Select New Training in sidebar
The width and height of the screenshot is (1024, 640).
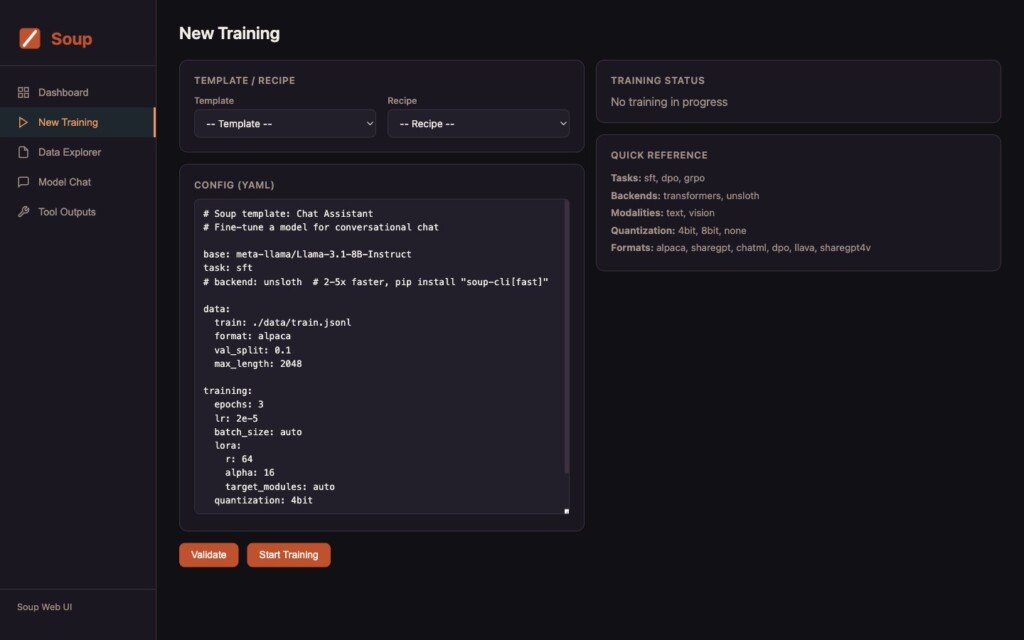coord(78,122)
